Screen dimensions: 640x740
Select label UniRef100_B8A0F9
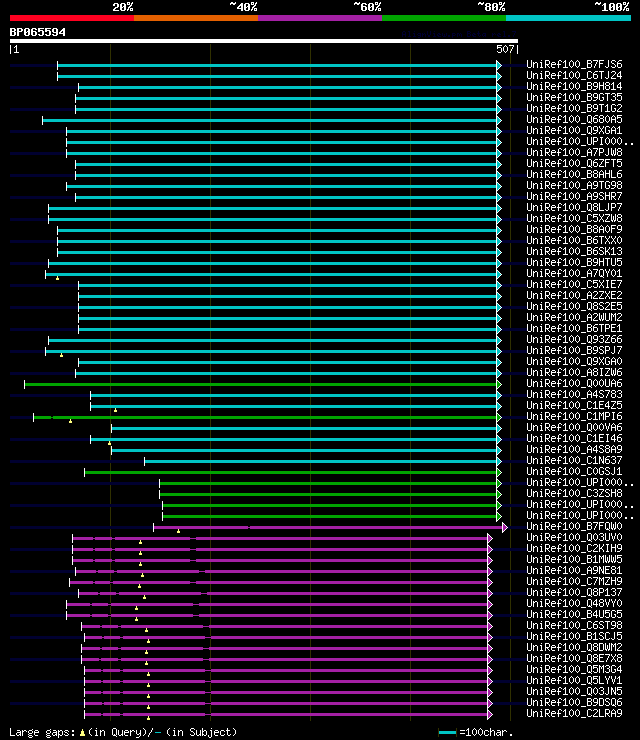(574, 229)
